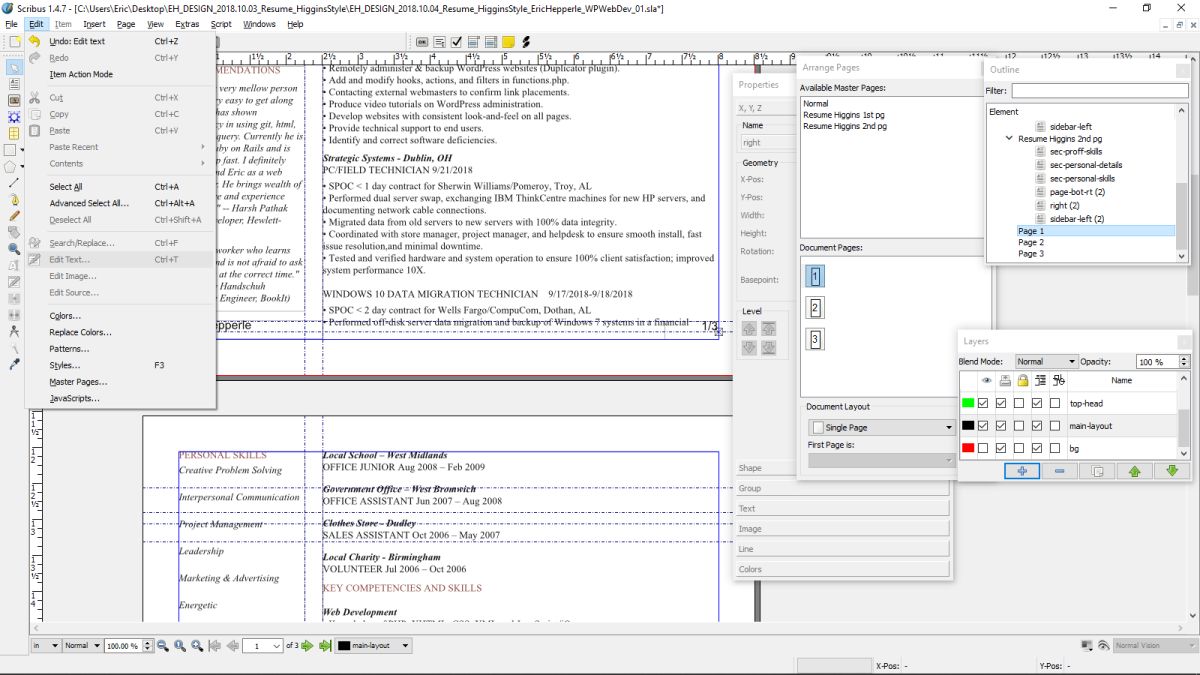Viewport: 1200px width, 675px height.
Task: Select Page 2 in Outline tree
Action: (1031, 242)
